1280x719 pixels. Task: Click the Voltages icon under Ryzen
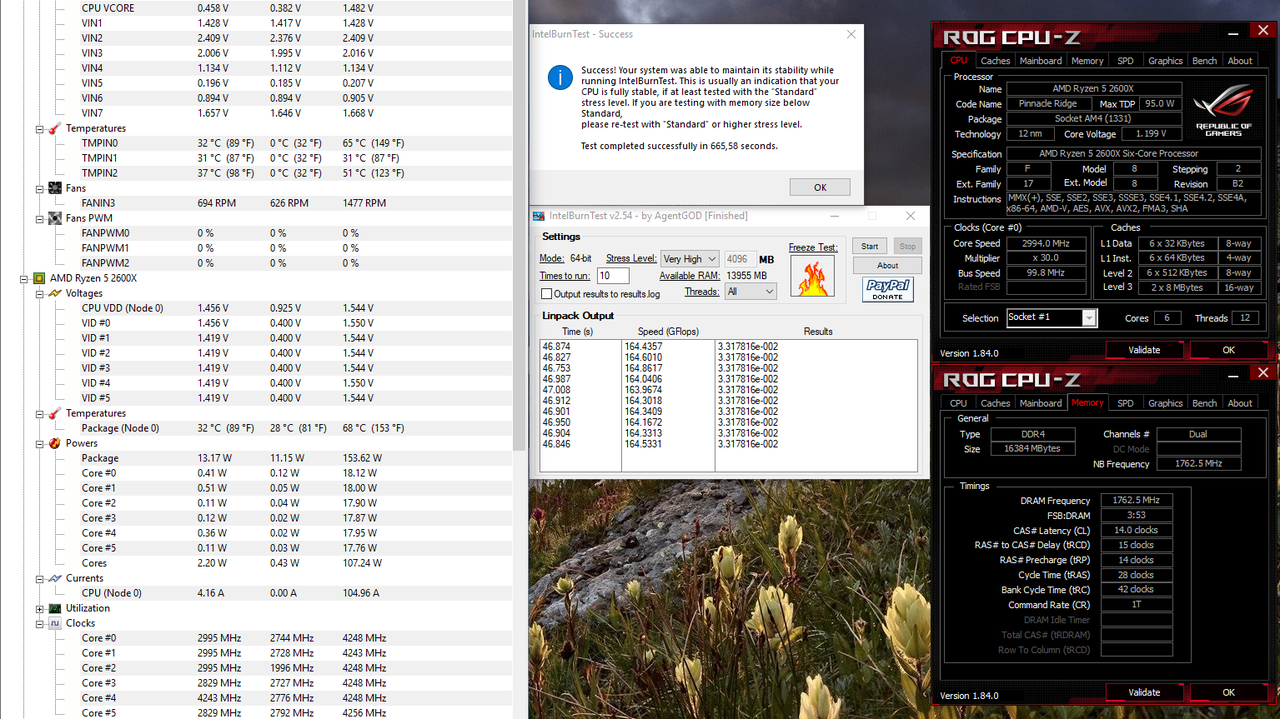click(x=54, y=293)
